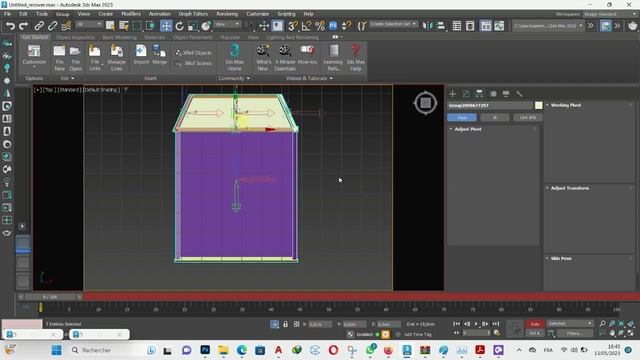
Task: Toggle the Auto key button
Action: pos(535,324)
